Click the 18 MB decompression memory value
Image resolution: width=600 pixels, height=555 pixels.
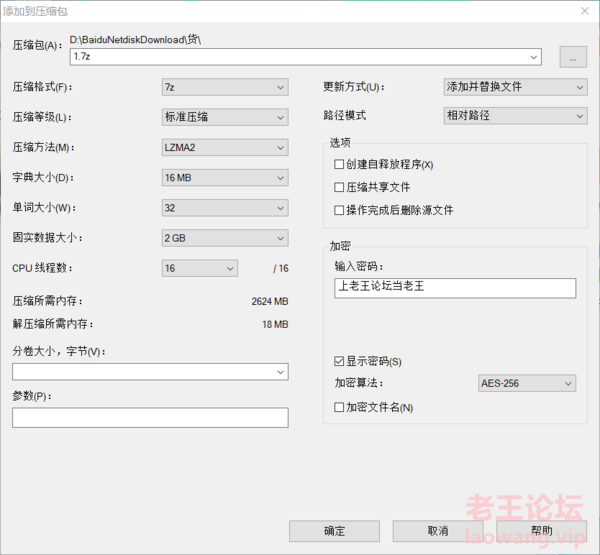[x=275, y=325]
